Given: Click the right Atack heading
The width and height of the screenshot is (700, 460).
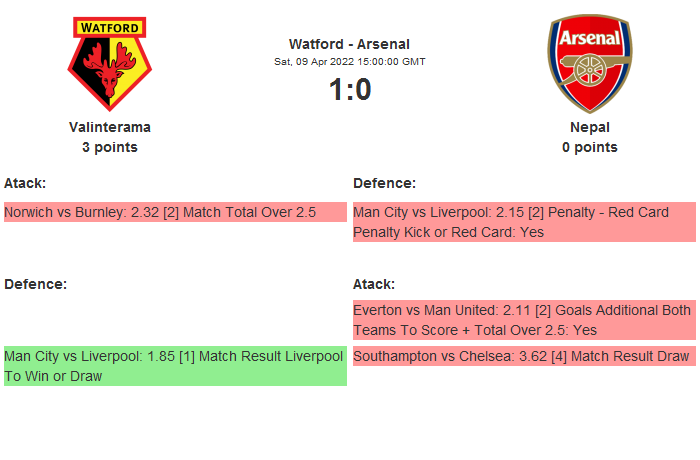Looking at the screenshot, I should [x=374, y=284].
